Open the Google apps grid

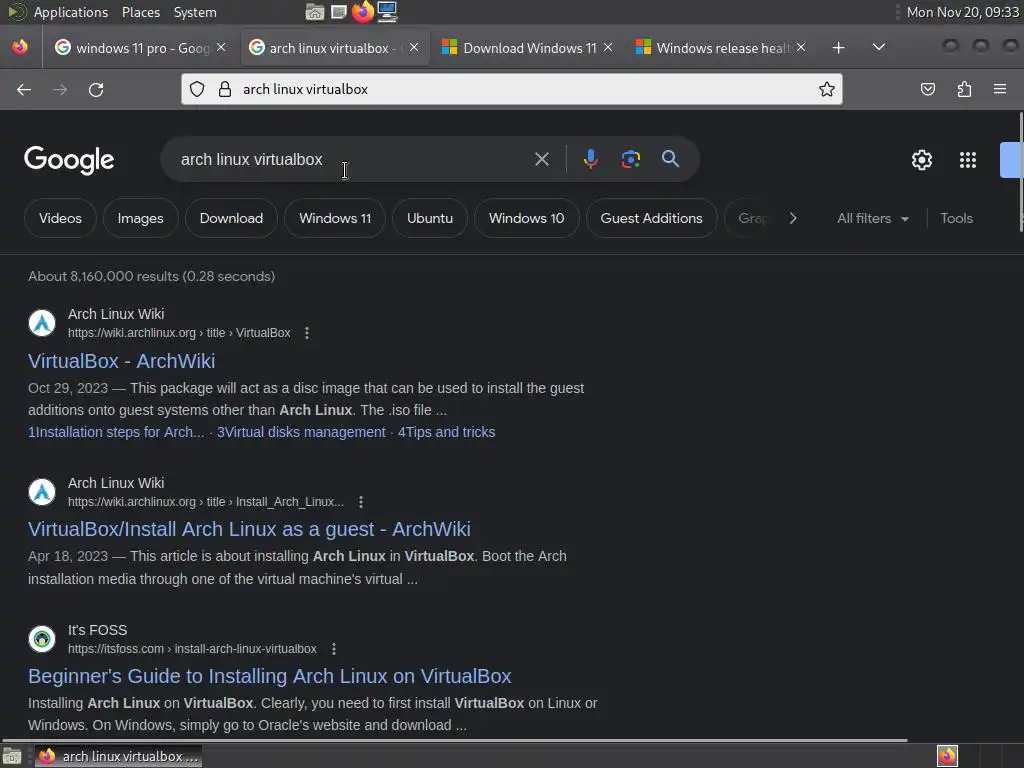[x=967, y=160]
